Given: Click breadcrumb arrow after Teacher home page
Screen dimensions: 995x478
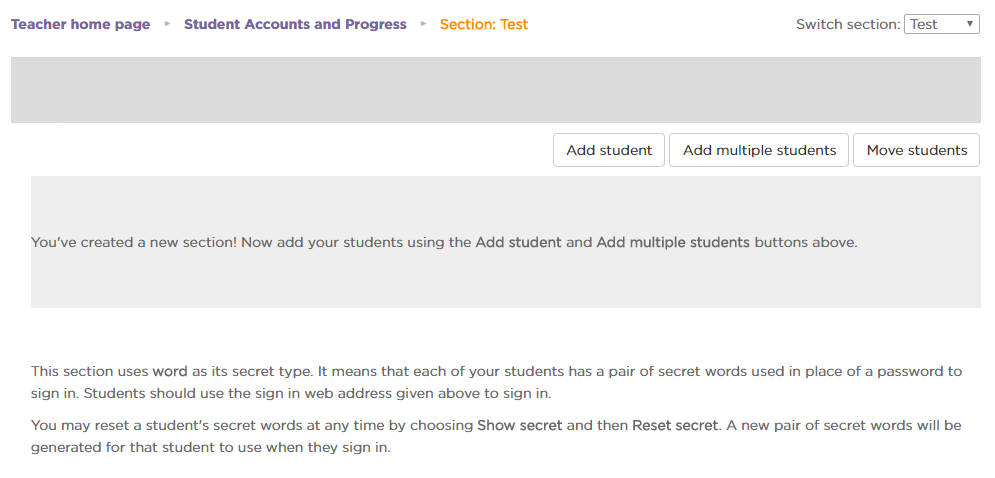Looking at the screenshot, I should coord(168,24).
